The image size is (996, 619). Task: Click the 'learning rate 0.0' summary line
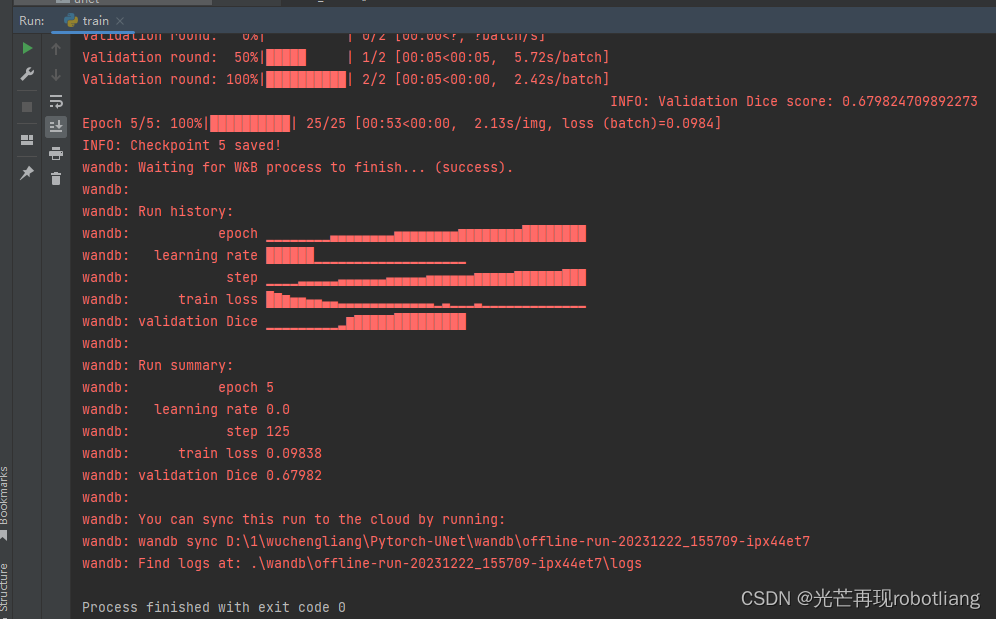[x=185, y=410]
